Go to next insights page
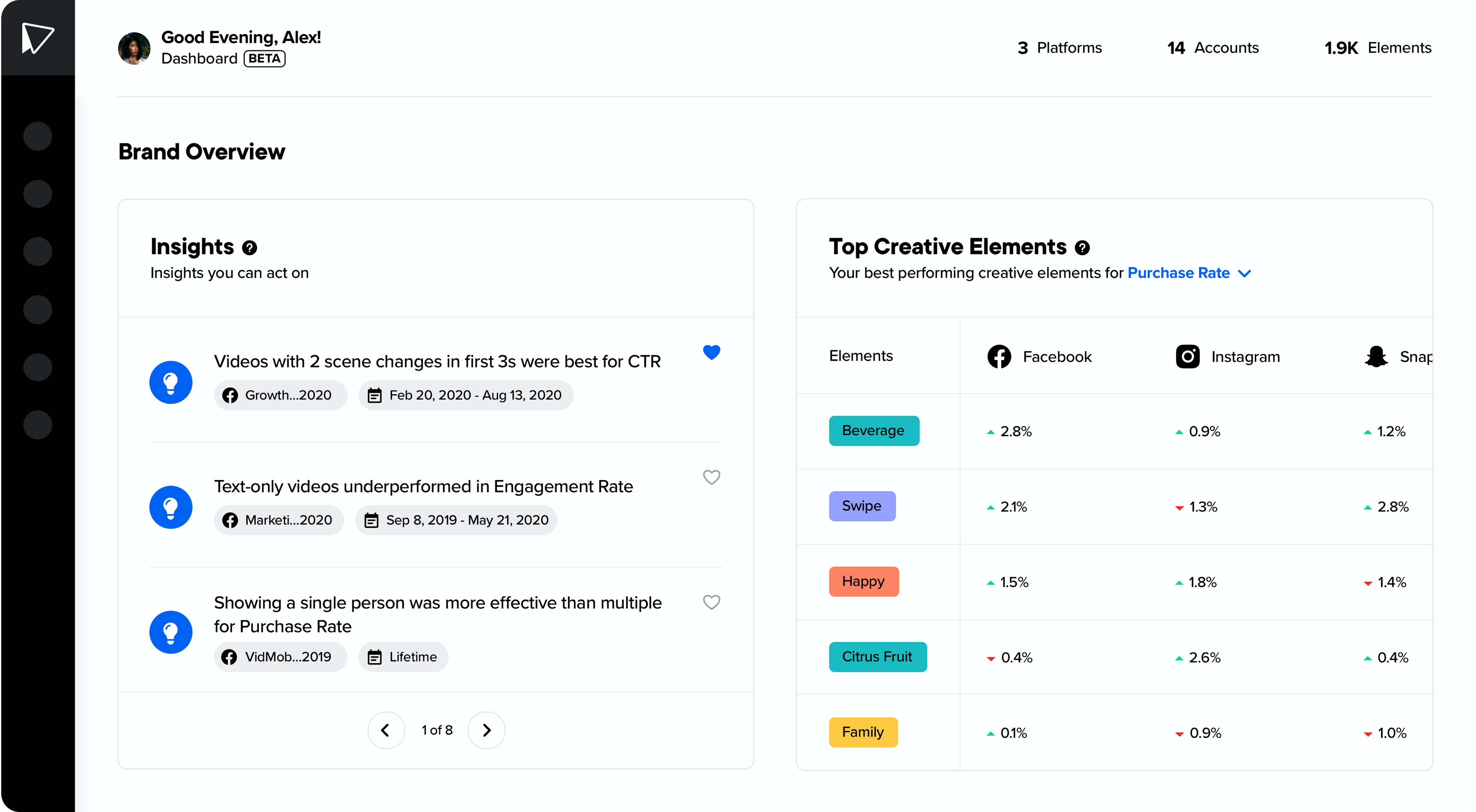The height and width of the screenshot is (812, 1476). click(486, 730)
